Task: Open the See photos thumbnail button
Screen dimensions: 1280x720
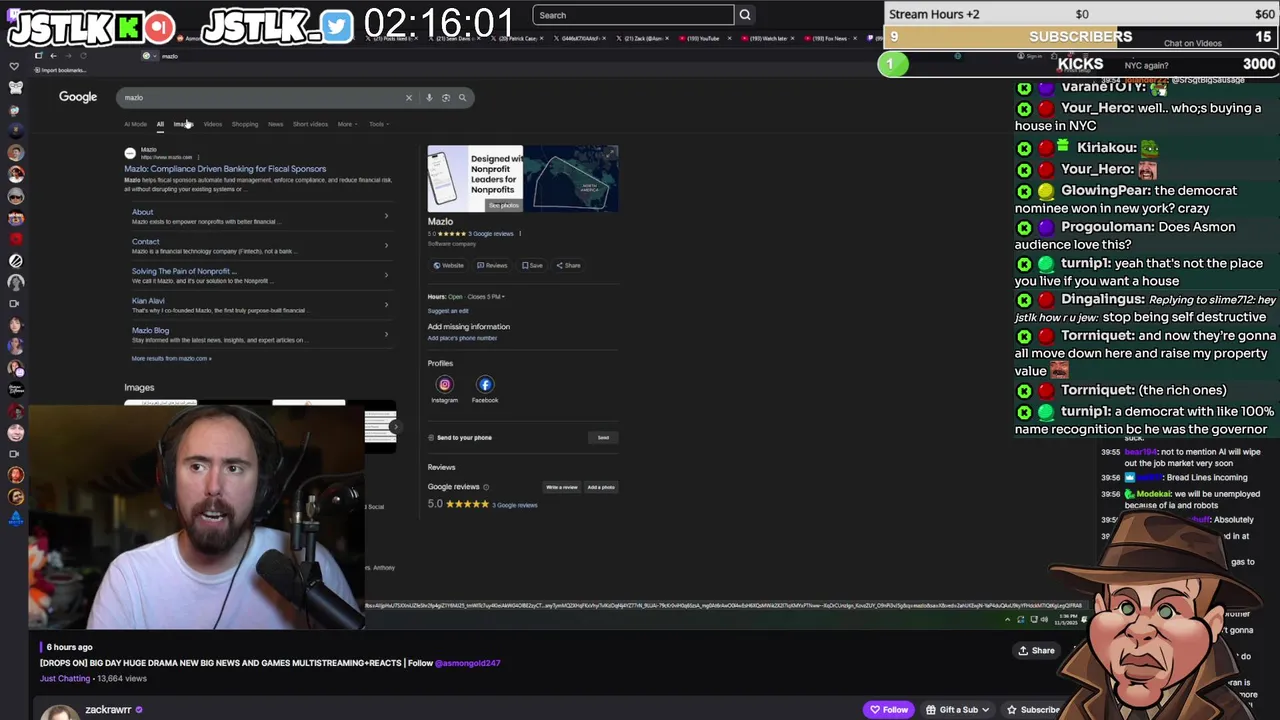Action: (503, 205)
